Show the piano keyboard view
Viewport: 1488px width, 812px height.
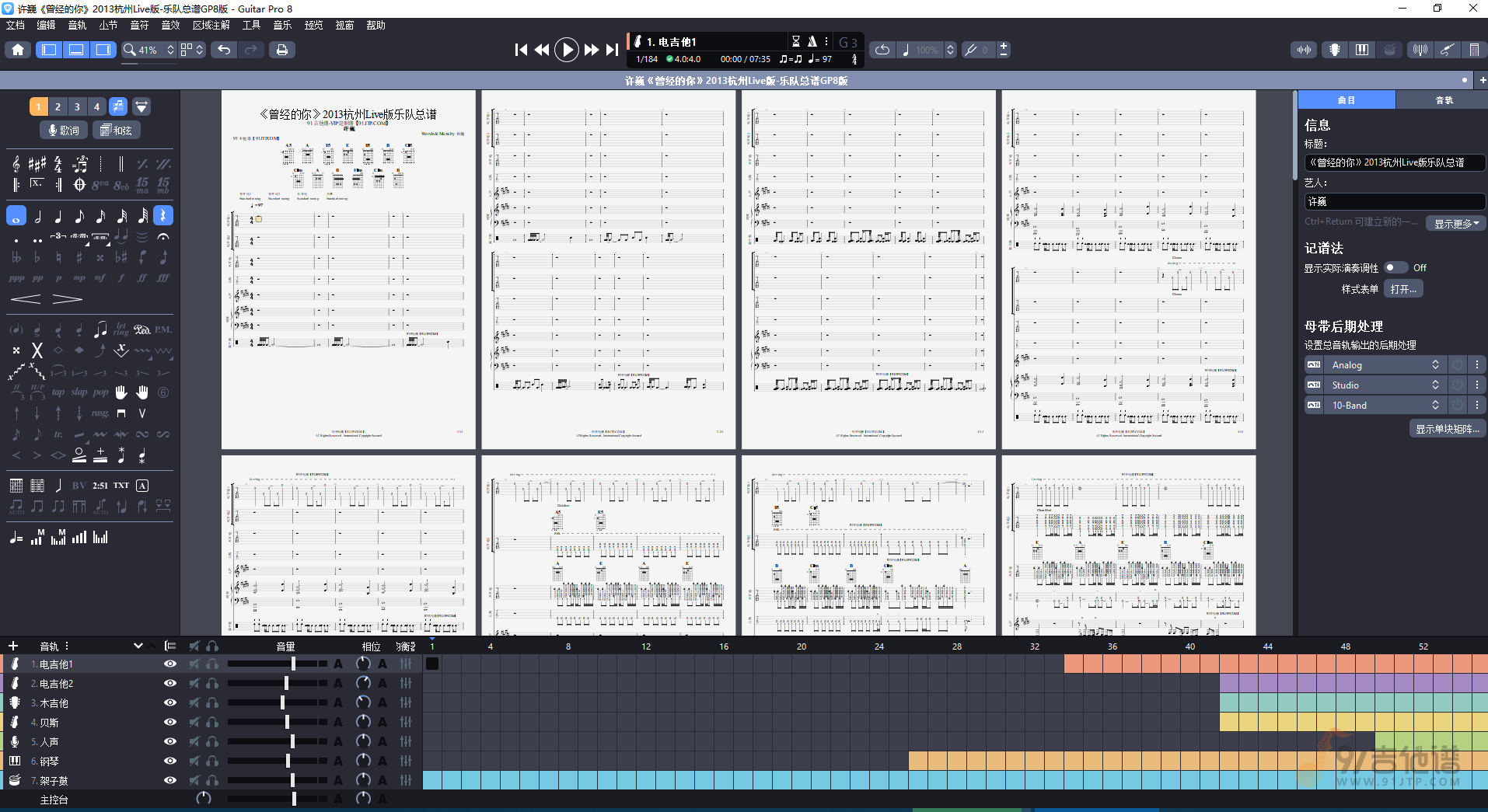1362,50
